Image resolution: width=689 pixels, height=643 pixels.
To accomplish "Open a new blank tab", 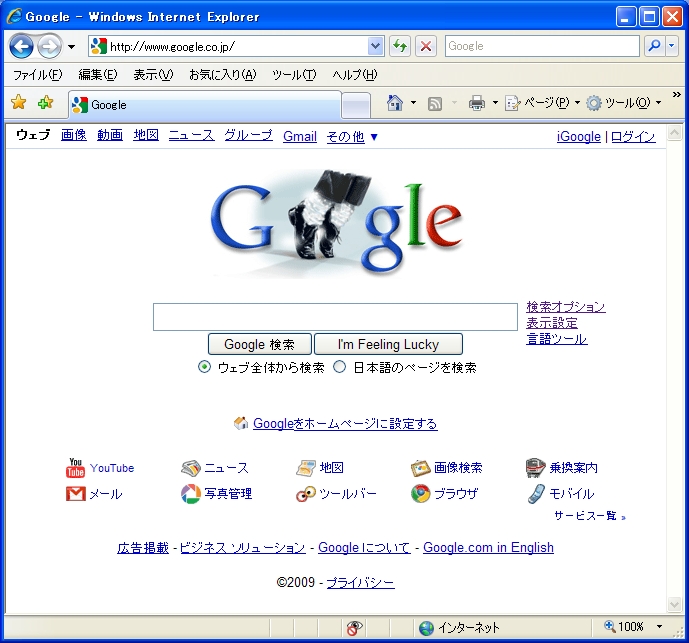I will pyautogui.click(x=356, y=105).
